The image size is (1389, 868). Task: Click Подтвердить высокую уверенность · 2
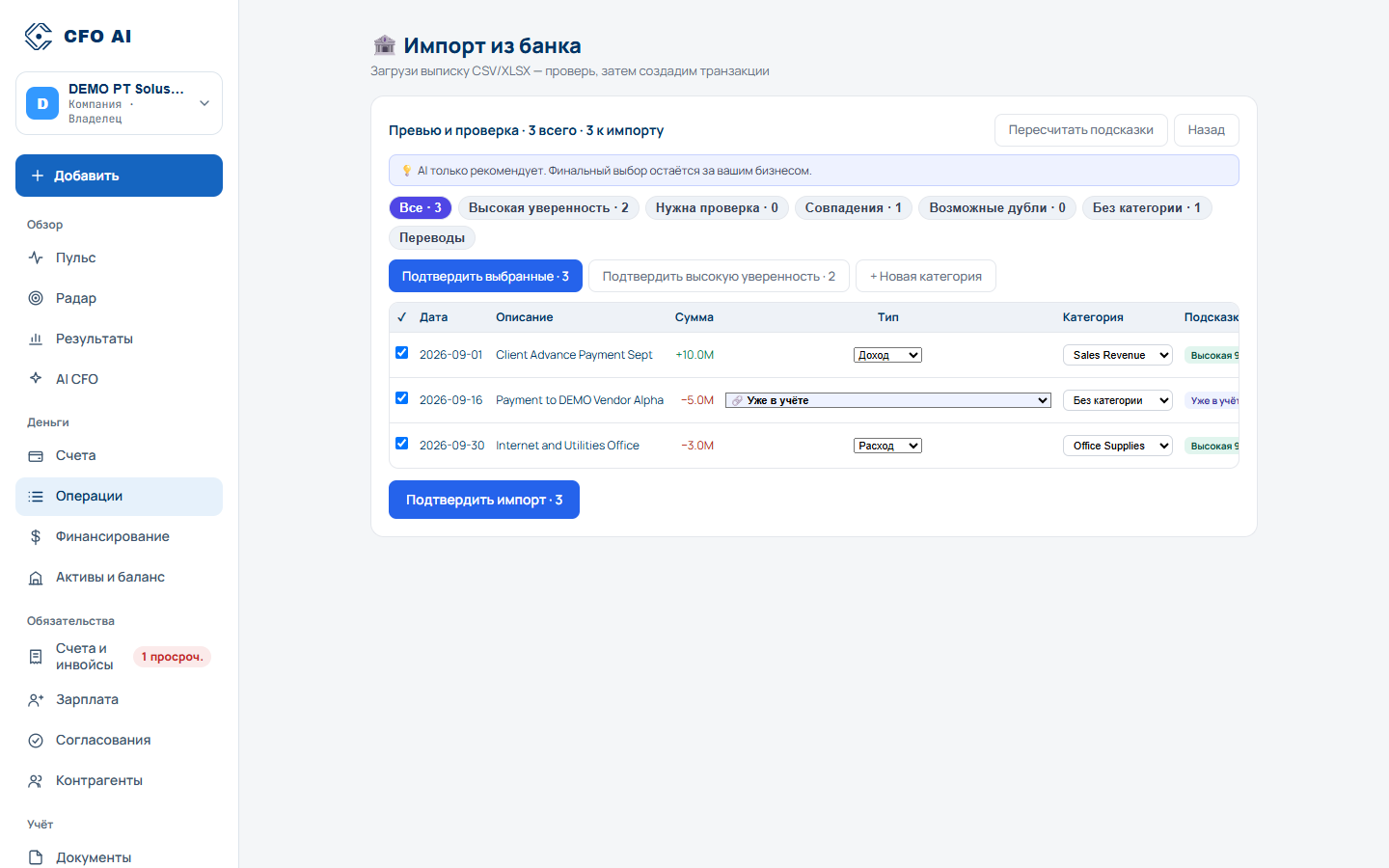pyautogui.click(x=719, y=276)
